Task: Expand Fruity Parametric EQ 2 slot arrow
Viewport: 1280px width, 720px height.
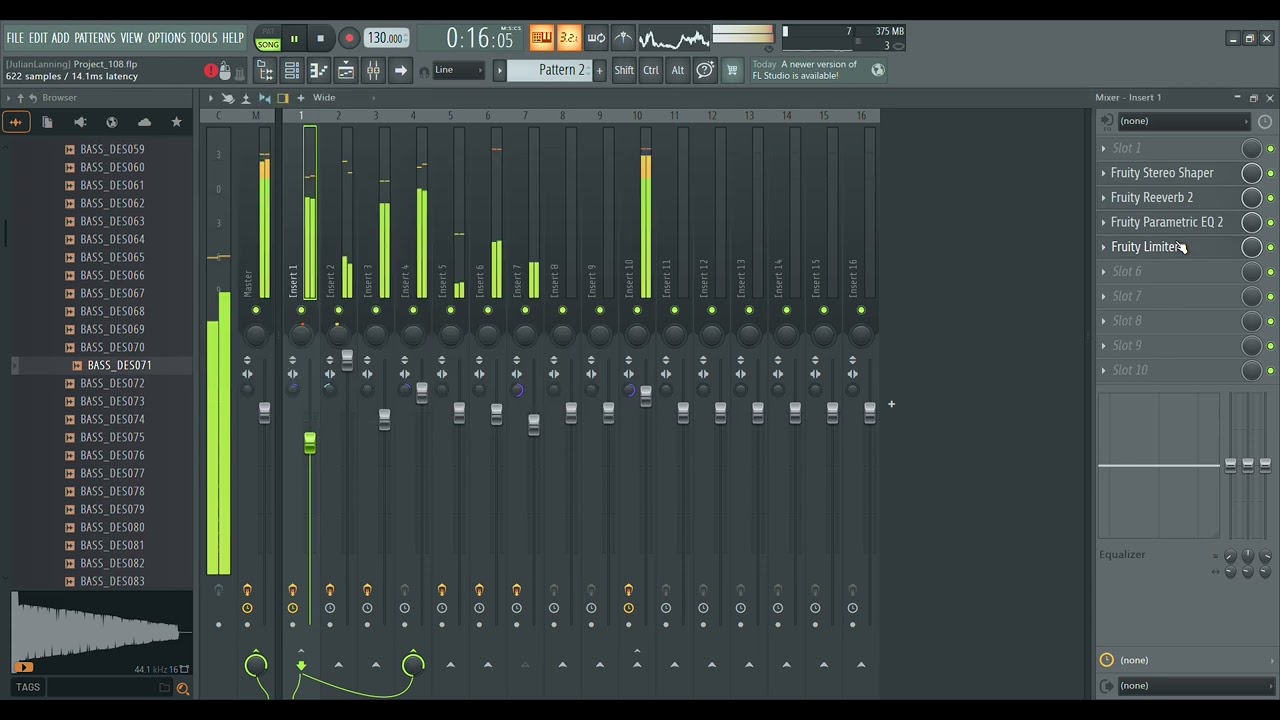Action: pyautogui.click(x=1104, y=222)
